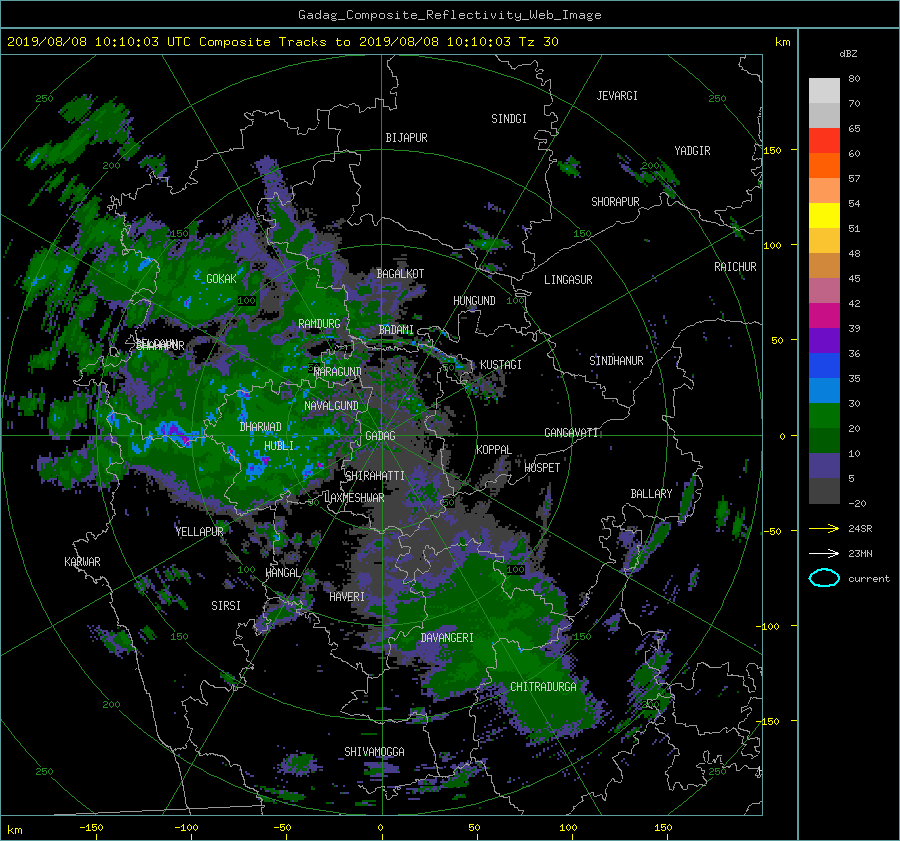Select the yellow 51 dBZ legend swatch
This screenshot has height=841, width=900.
tap(824, 216)
